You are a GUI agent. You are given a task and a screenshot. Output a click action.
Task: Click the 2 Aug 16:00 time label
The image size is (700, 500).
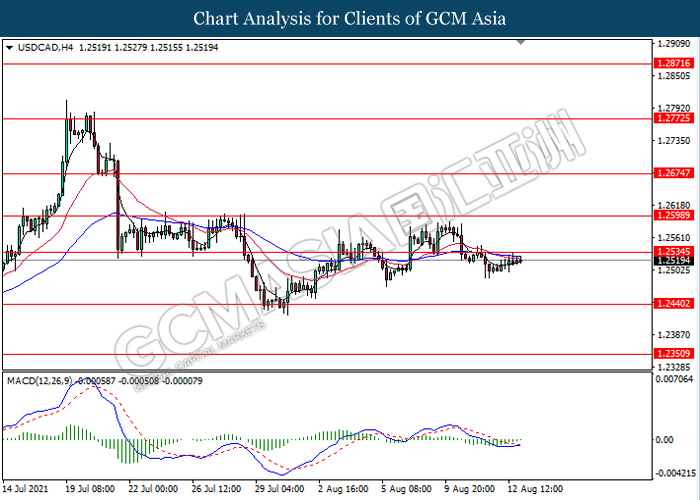(343, 489)
